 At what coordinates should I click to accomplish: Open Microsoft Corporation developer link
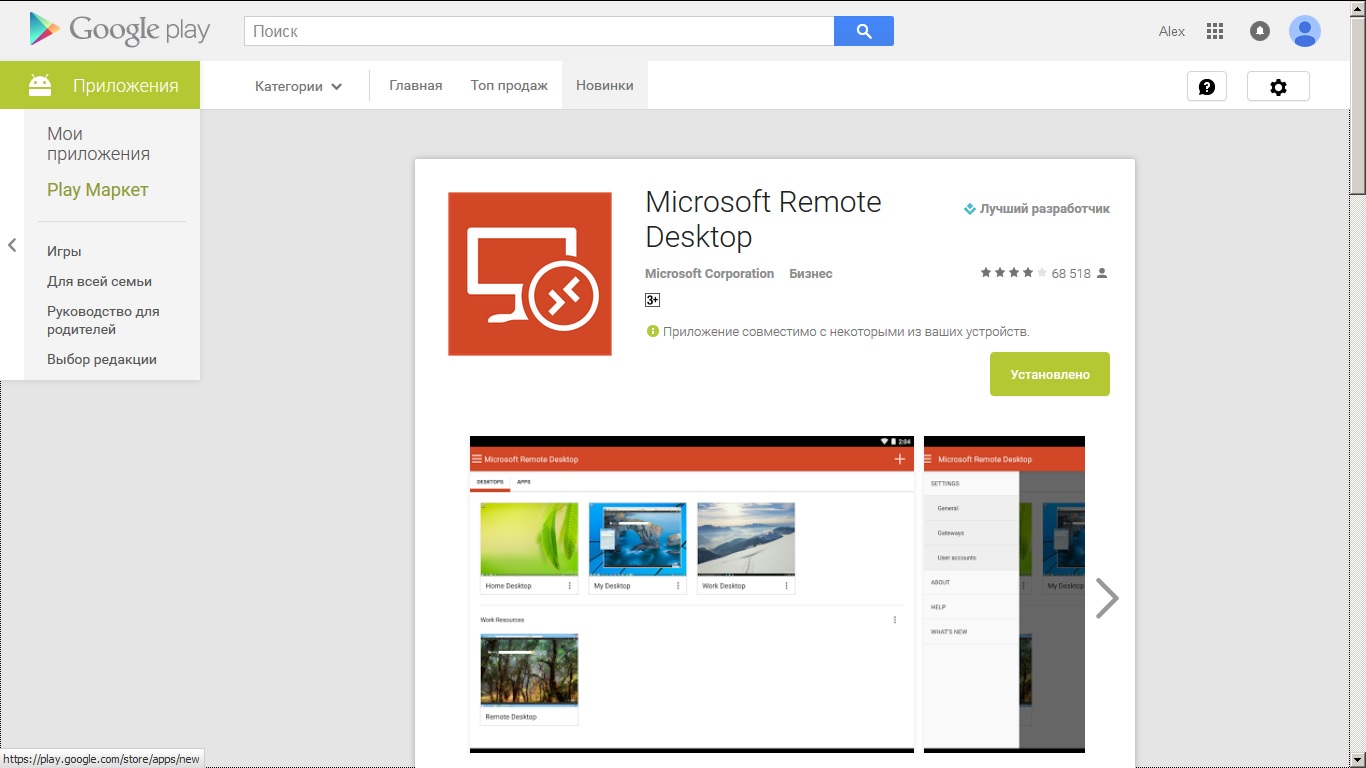click(709, 274)
